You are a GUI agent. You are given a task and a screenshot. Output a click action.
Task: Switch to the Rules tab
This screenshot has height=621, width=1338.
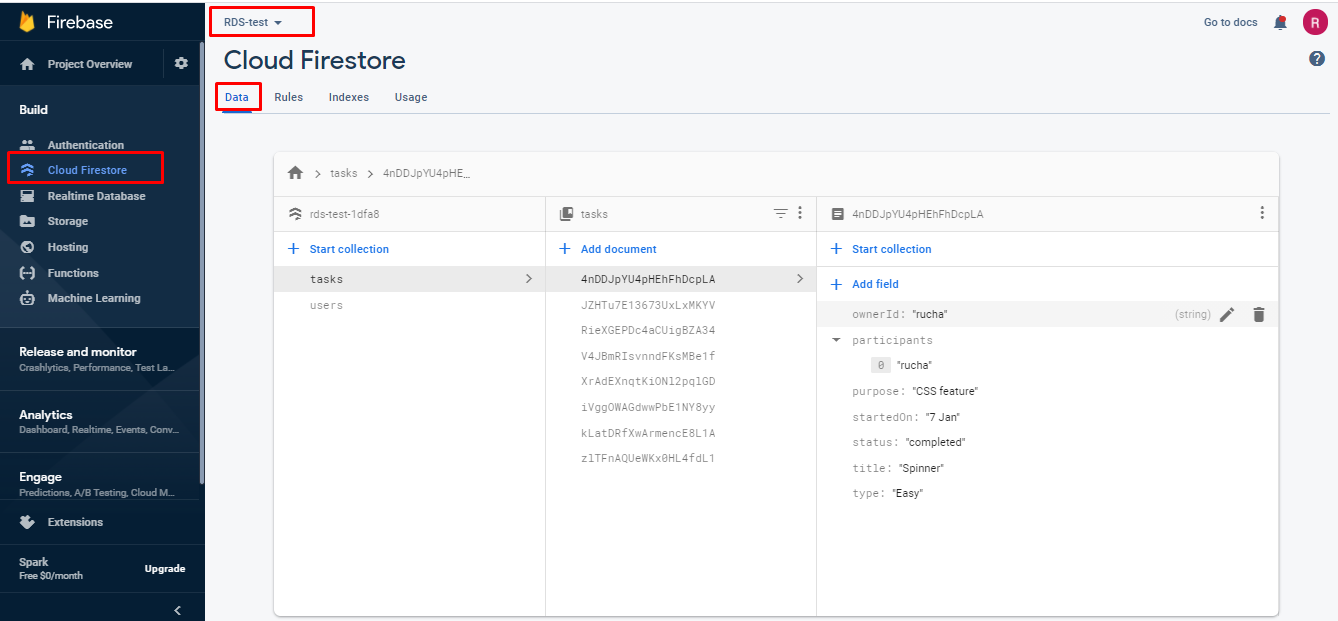(289, 97)
